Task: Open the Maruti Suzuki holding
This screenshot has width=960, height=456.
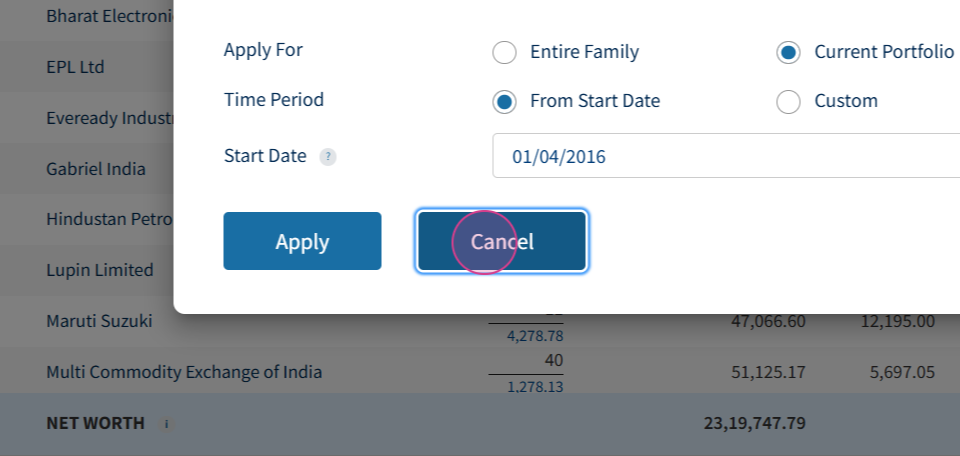Action: [x=99, y=321]
